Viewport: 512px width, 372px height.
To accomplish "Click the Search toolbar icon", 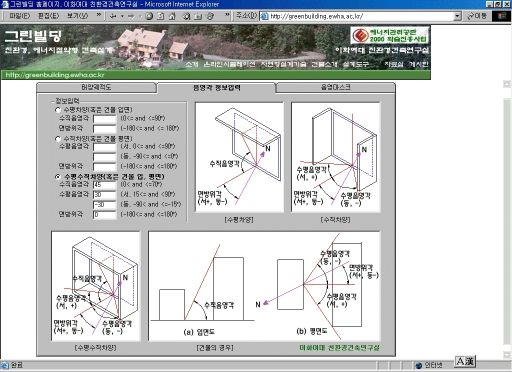I will pos(187,16).
